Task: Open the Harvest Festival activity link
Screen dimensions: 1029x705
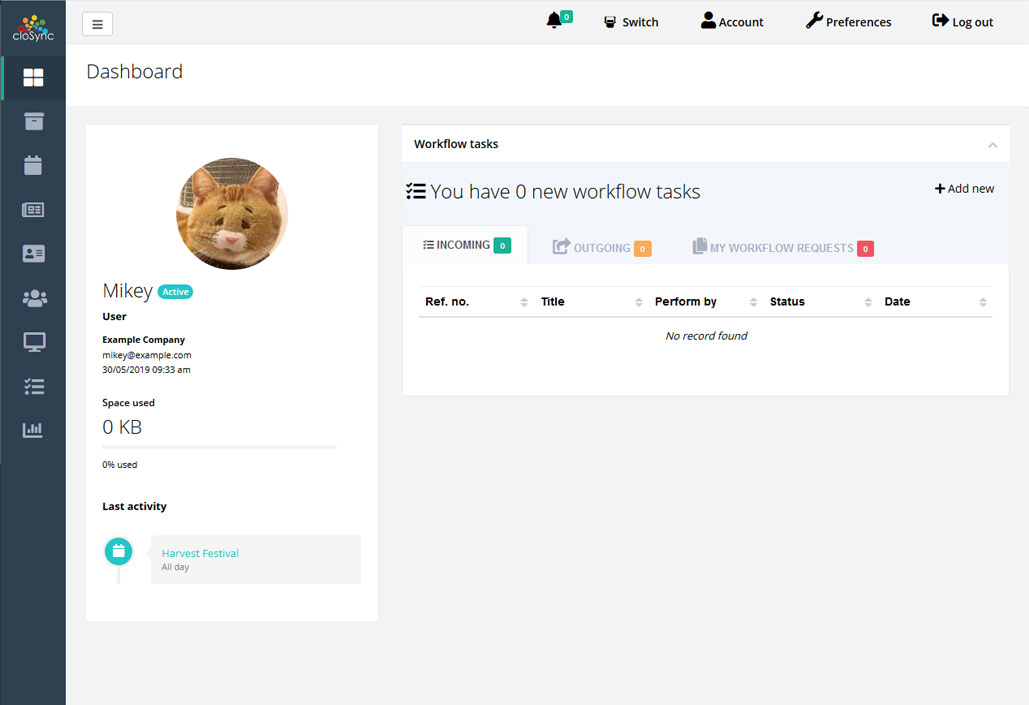Action: tap(200, 553)
